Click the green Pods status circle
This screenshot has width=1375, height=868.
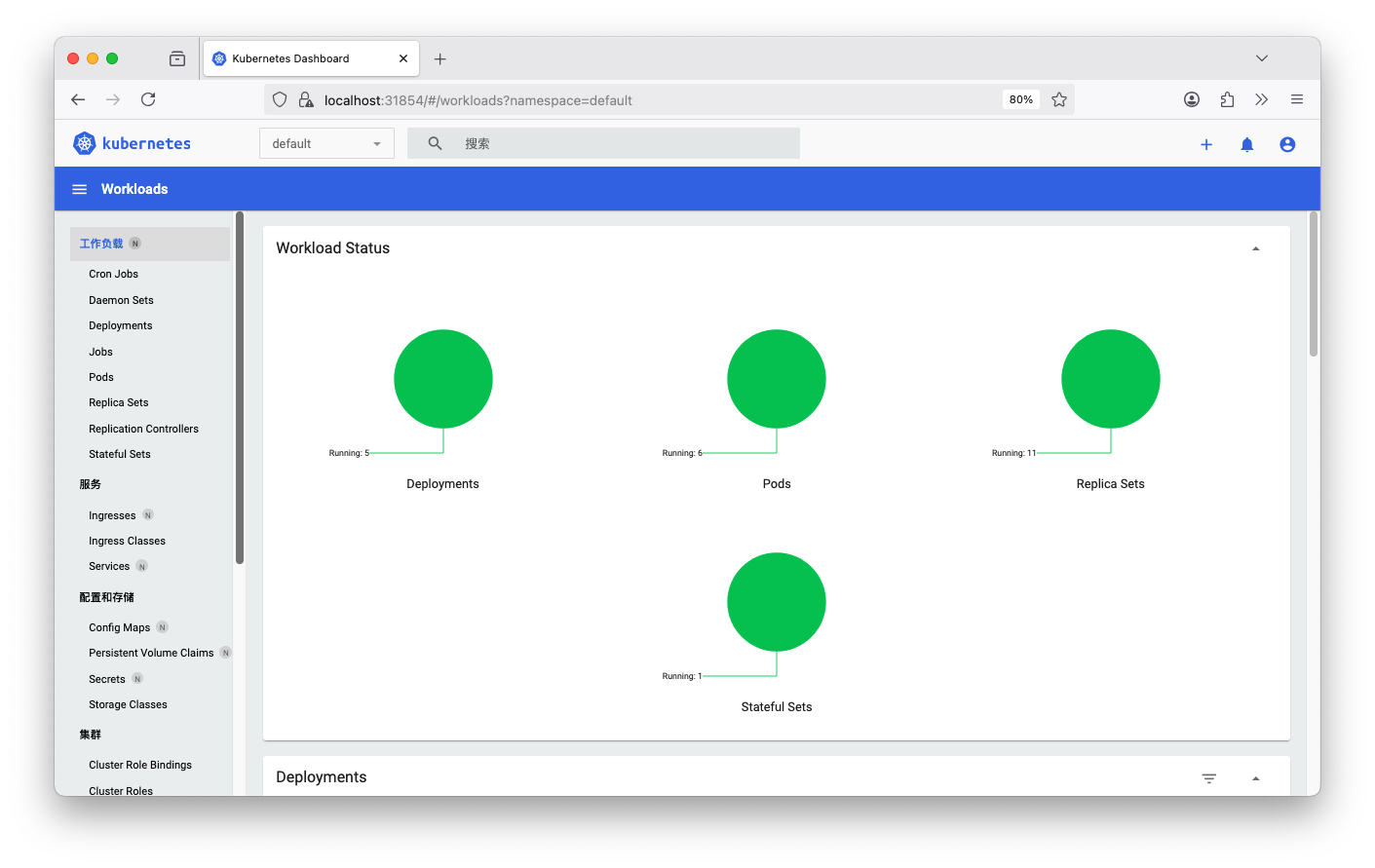pyautogui.click(x=777, y=379)
